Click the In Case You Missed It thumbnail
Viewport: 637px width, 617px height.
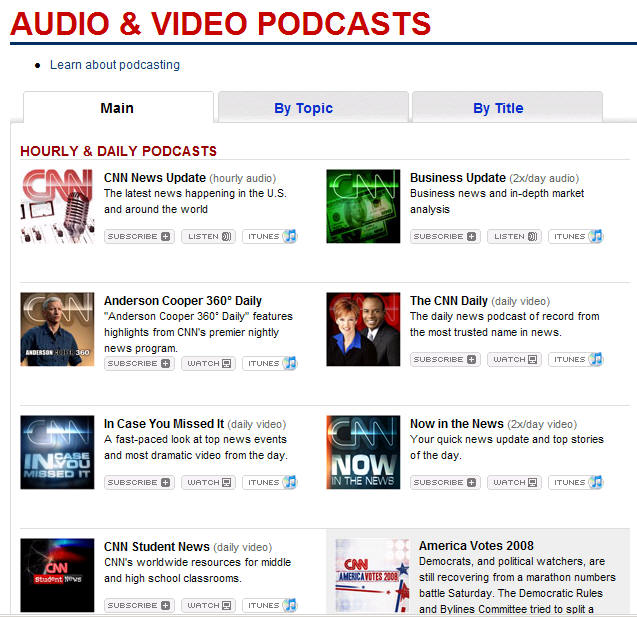pyautogui.click(x=57, y=452)
